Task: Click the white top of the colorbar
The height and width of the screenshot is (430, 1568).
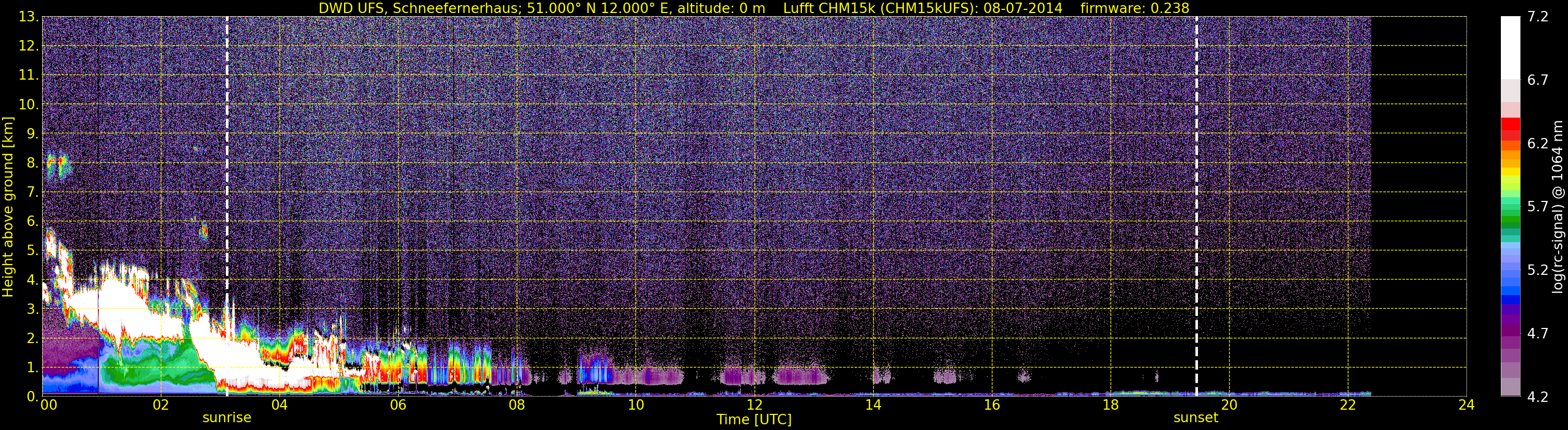Action: pyautogui.click(x=1510, y=47)
